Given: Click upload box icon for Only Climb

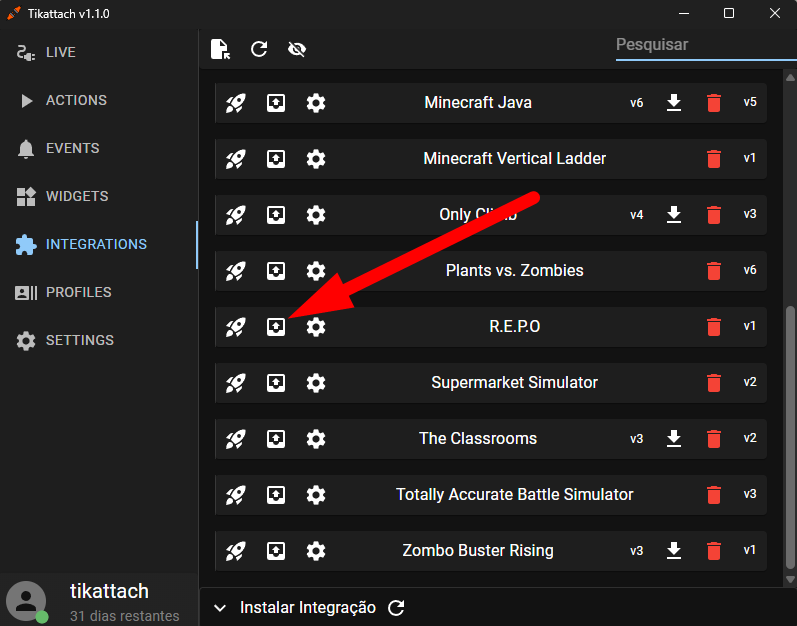Looking at the screenshot, I should coord(276,215).
